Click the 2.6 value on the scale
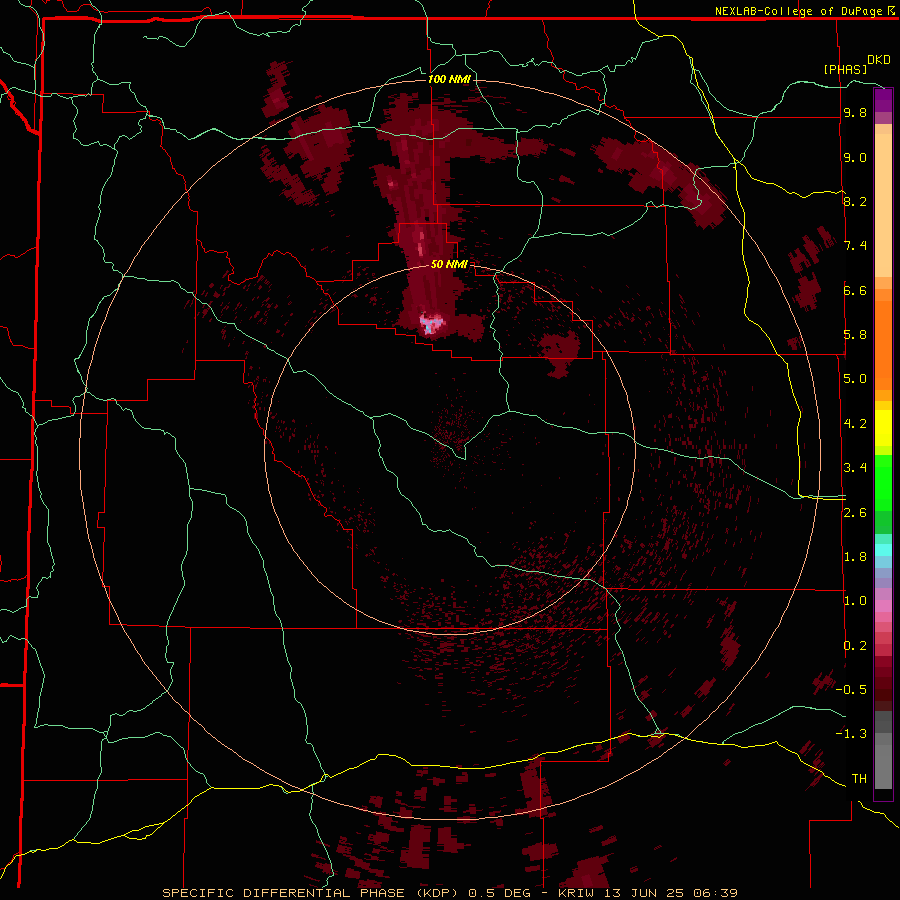The image size is (900, 900). [855, 513]
